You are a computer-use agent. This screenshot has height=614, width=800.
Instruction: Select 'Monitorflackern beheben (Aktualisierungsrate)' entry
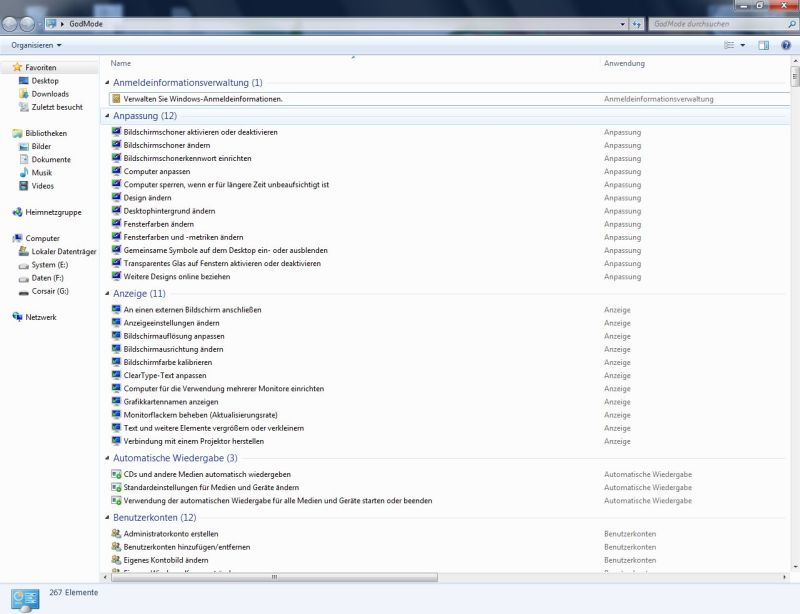tap(200, 415)
